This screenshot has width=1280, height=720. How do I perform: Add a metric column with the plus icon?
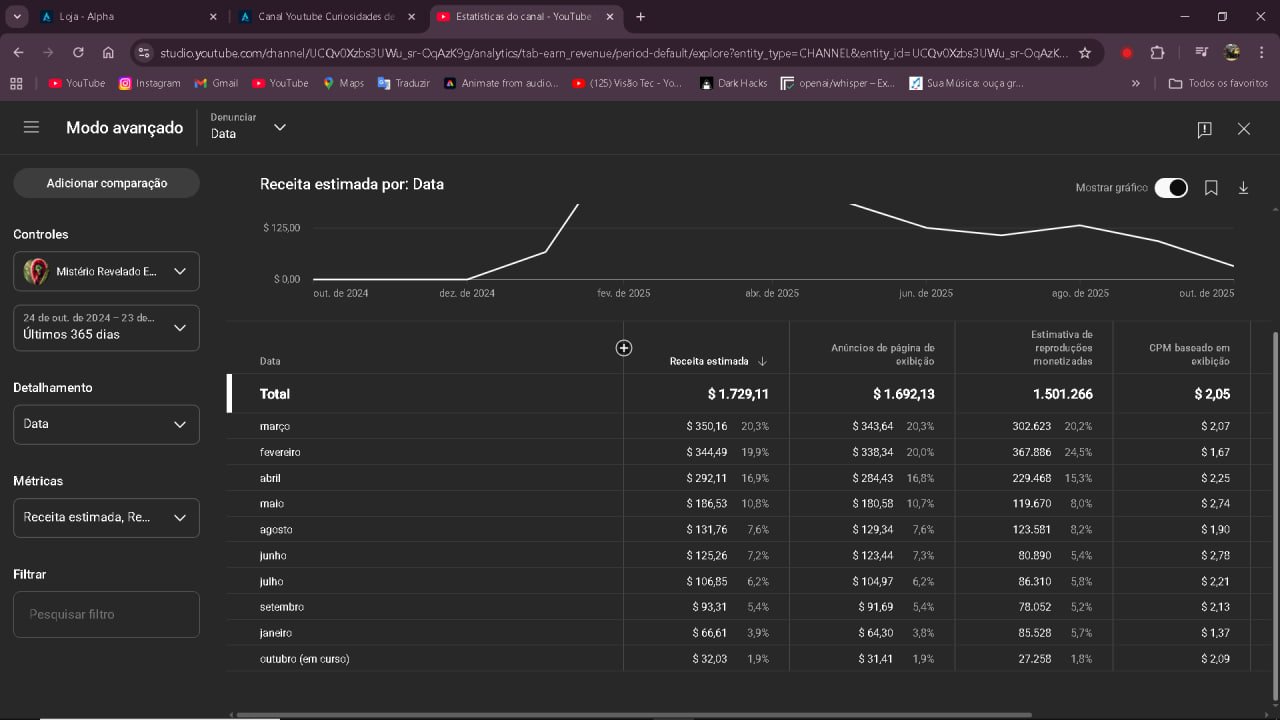click(x=624, y=348)
